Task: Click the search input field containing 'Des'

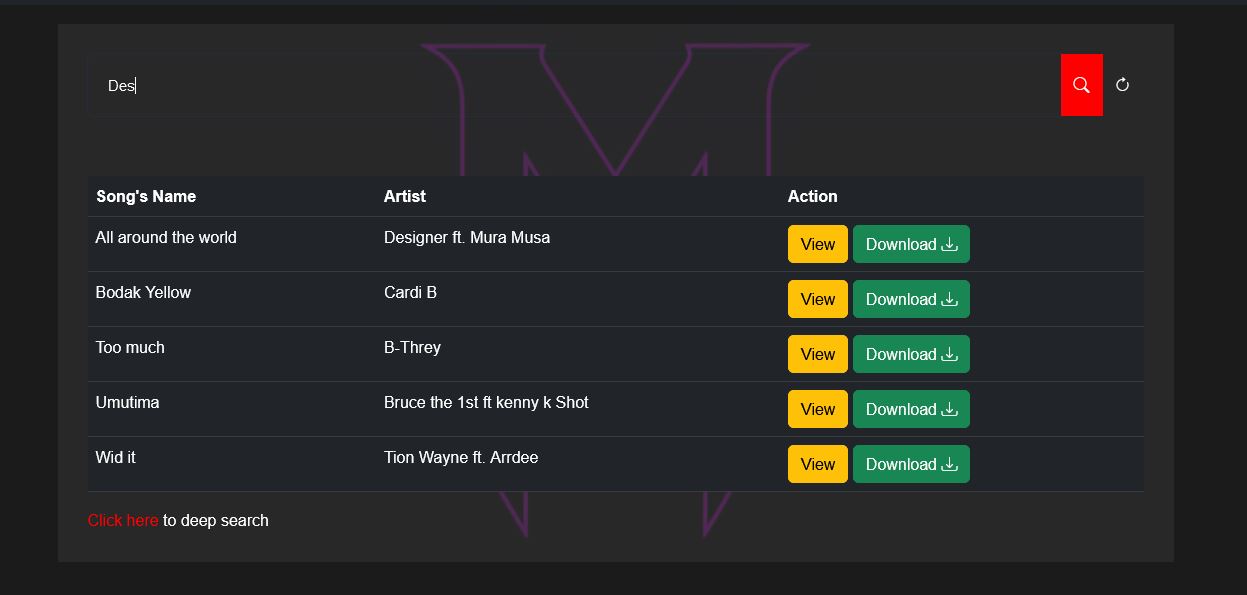Action: pyautogui.click(x=570, y=85)
